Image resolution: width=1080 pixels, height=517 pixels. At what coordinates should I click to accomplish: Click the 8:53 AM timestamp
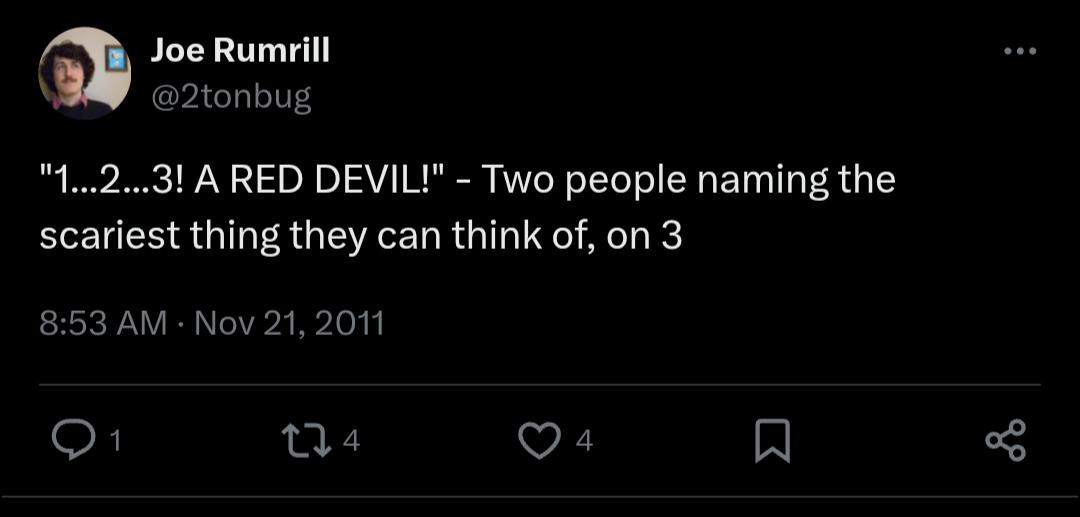102,325
